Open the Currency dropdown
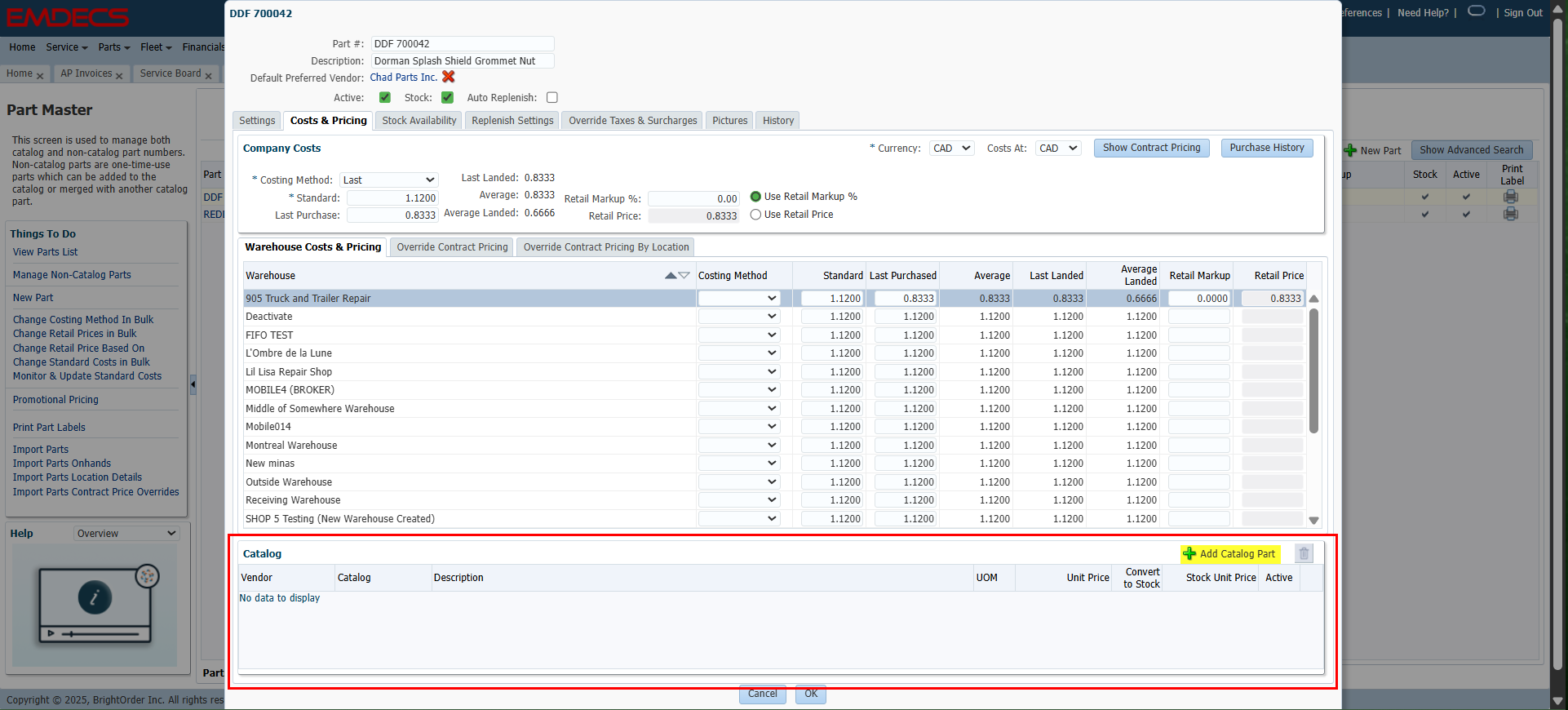 (951, 149)
